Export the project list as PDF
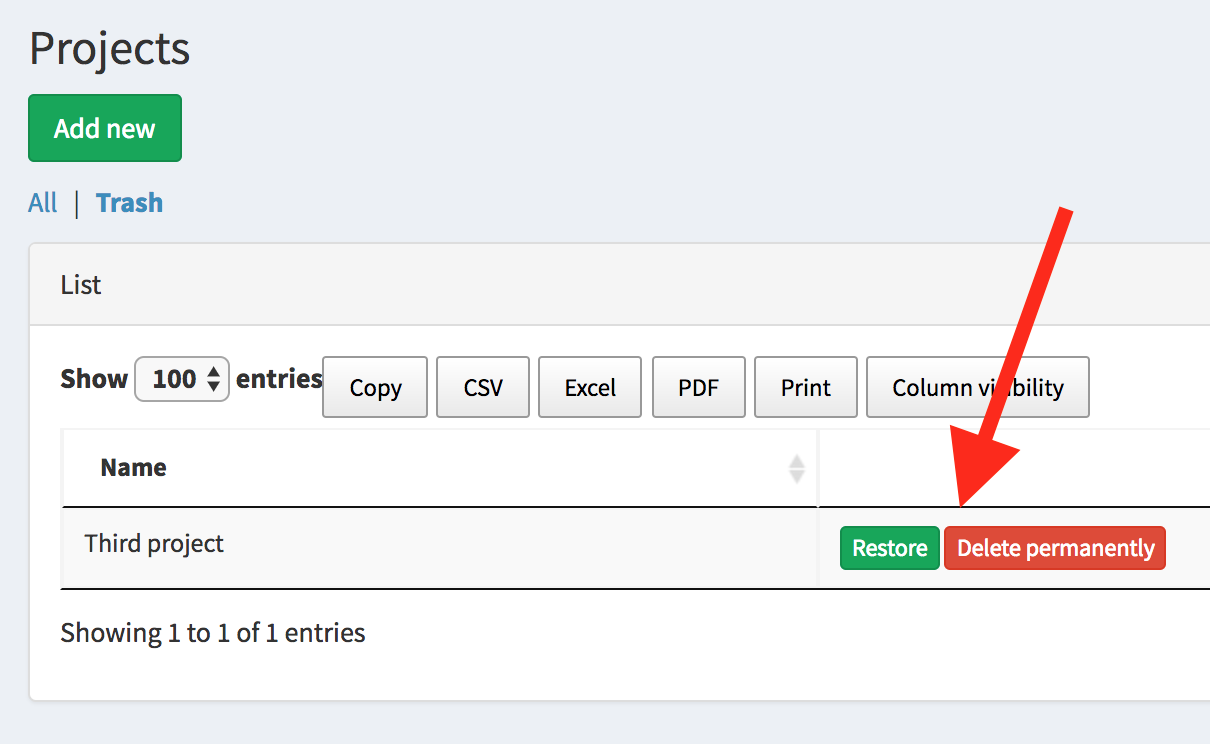The height and width of the screenshot is (744, 1210). click(698, 387)
